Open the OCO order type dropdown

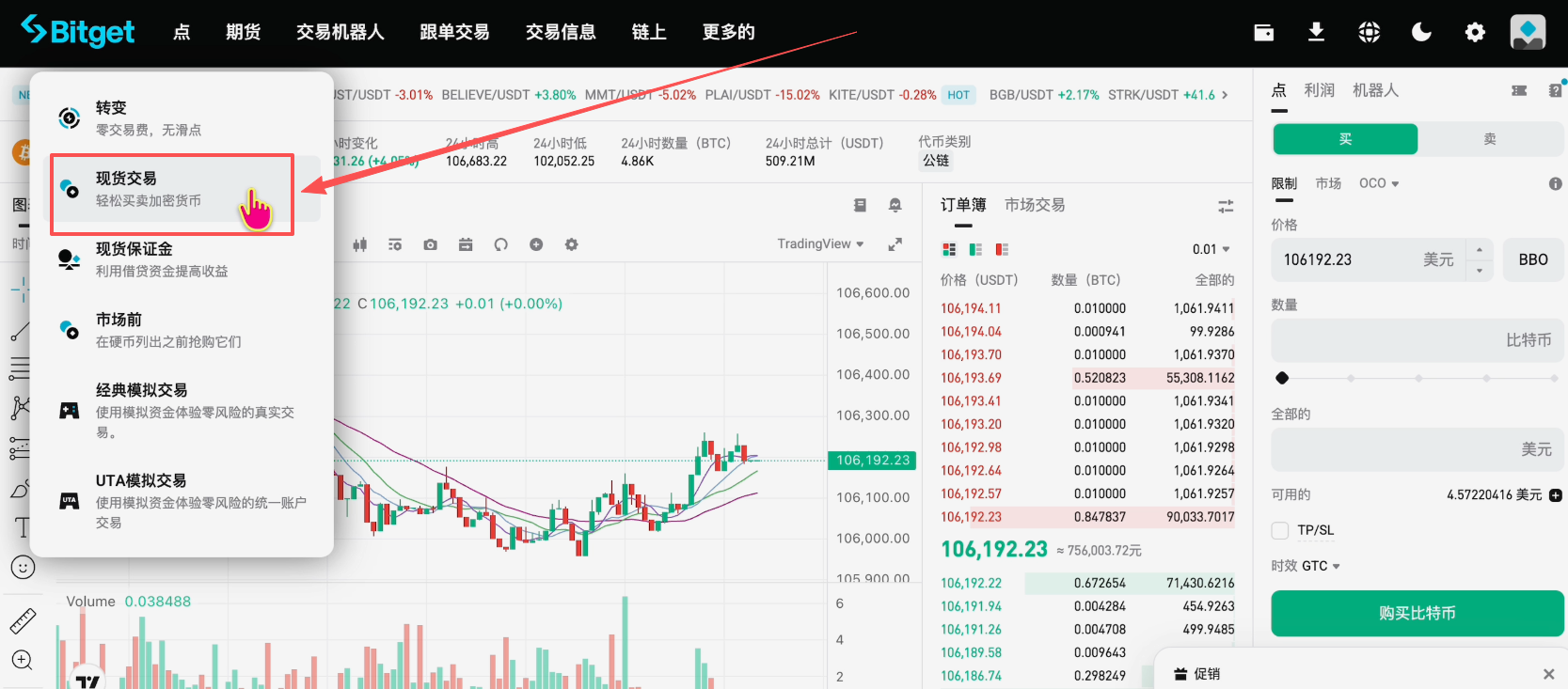click(1378, 183)
